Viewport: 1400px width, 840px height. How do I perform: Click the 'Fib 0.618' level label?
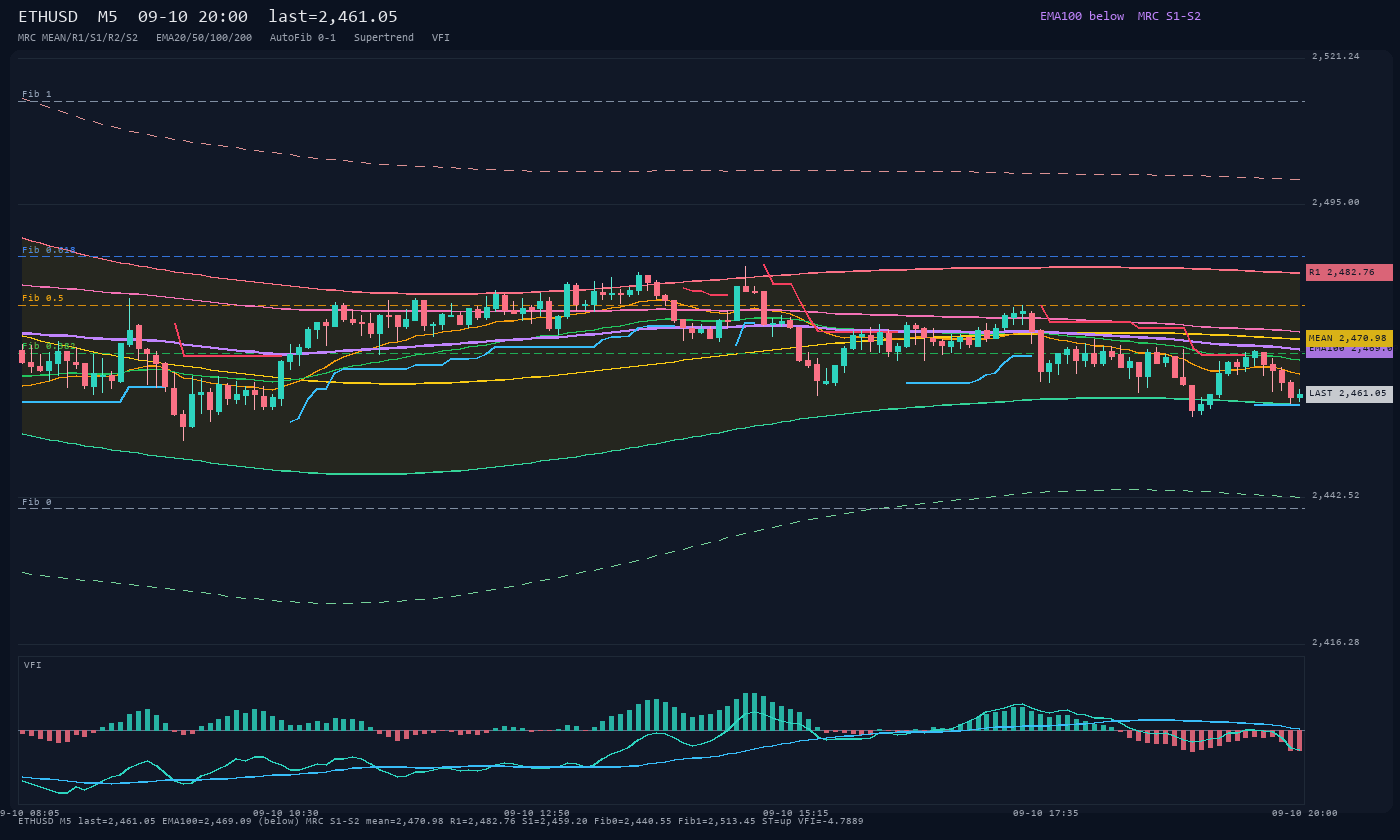pyautogui.click(x=49, y=250)
